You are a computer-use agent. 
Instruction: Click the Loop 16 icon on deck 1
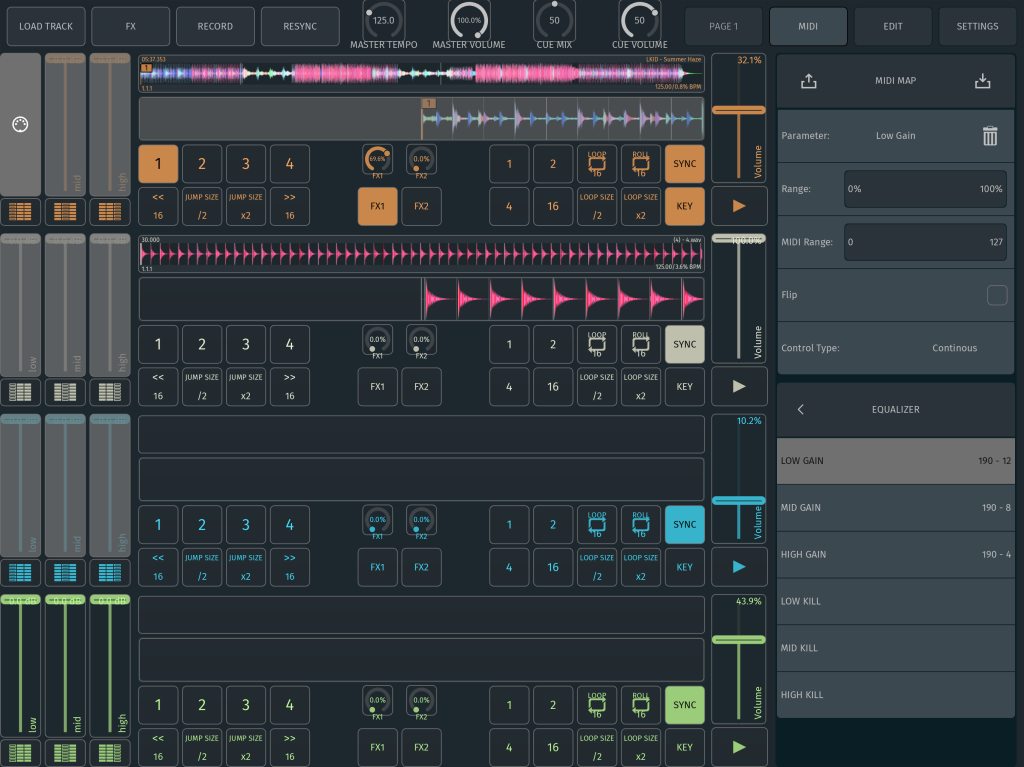pos(597,163)
